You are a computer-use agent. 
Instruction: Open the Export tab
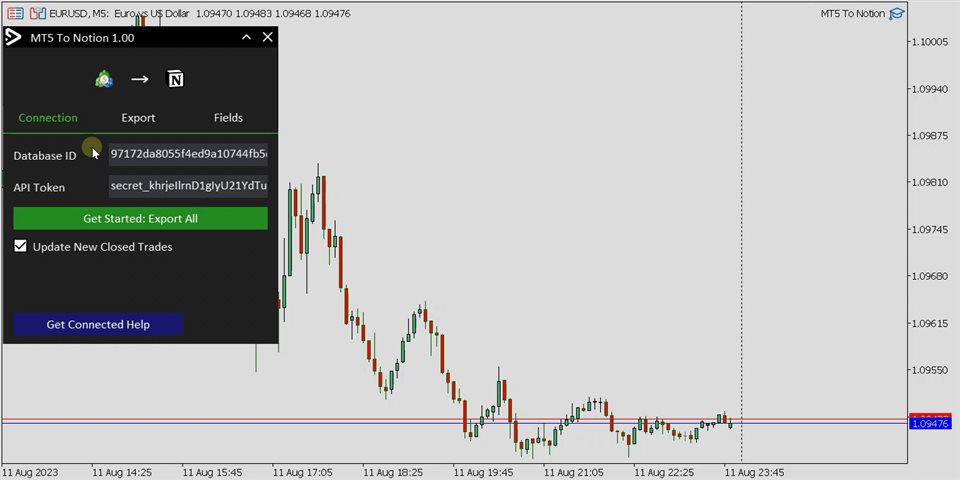pos(138,118)
